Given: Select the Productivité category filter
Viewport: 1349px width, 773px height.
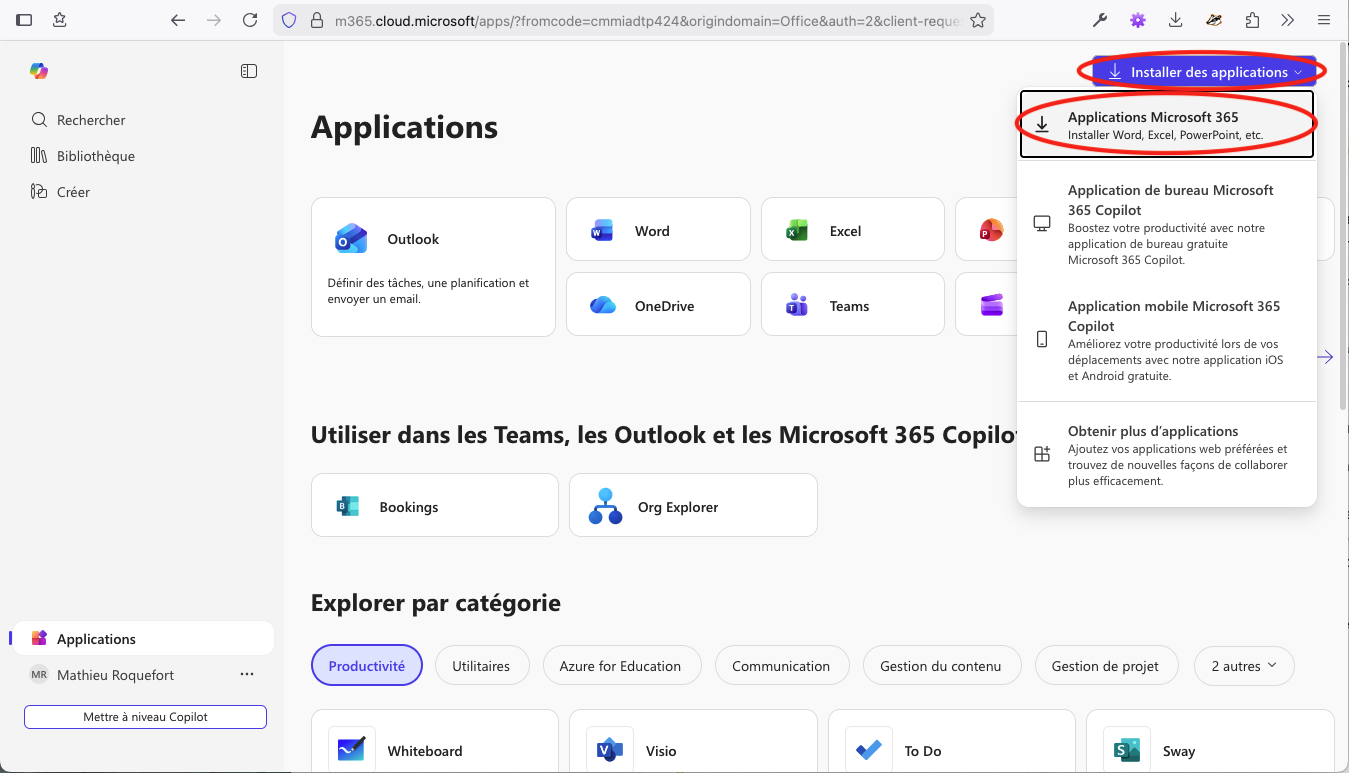Looking at the screenshot, I should pyautogui.click(x=367, y=666).
